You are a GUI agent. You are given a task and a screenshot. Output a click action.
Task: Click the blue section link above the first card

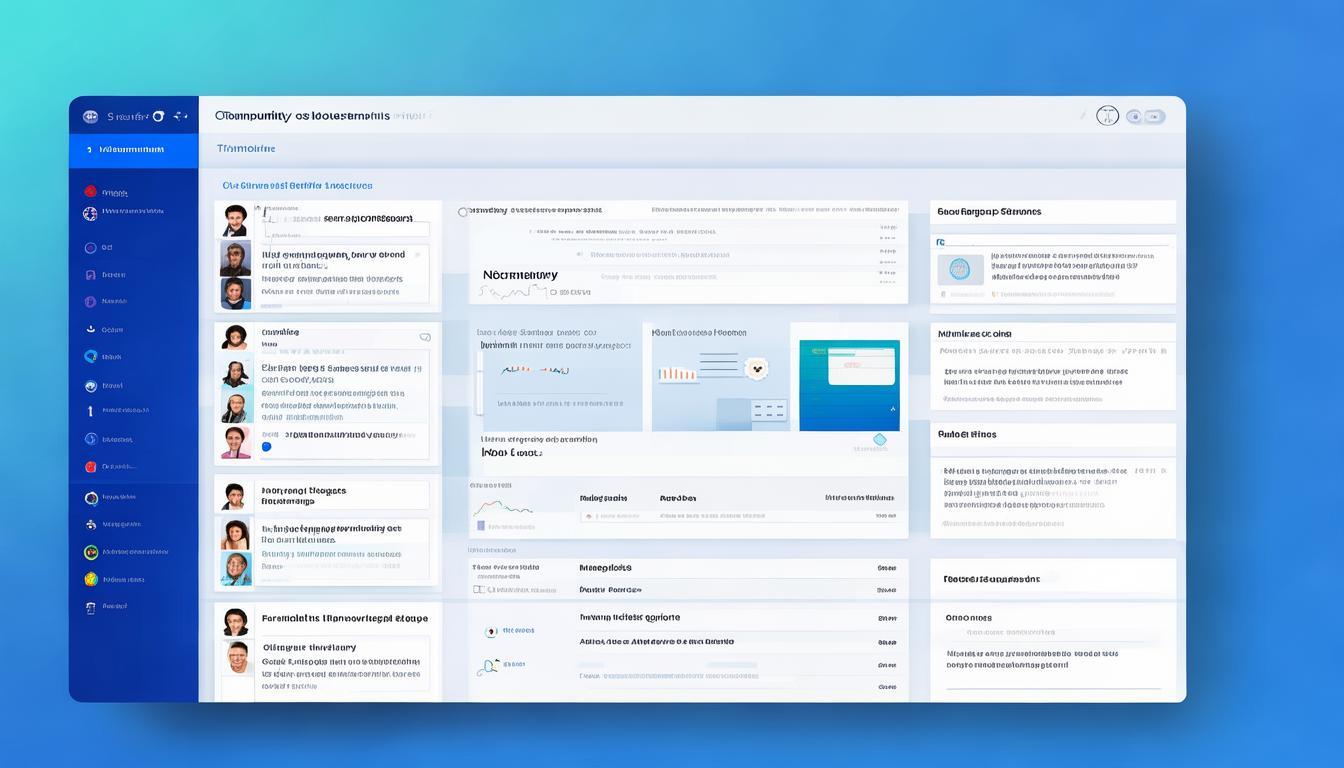tap(297, 185)
